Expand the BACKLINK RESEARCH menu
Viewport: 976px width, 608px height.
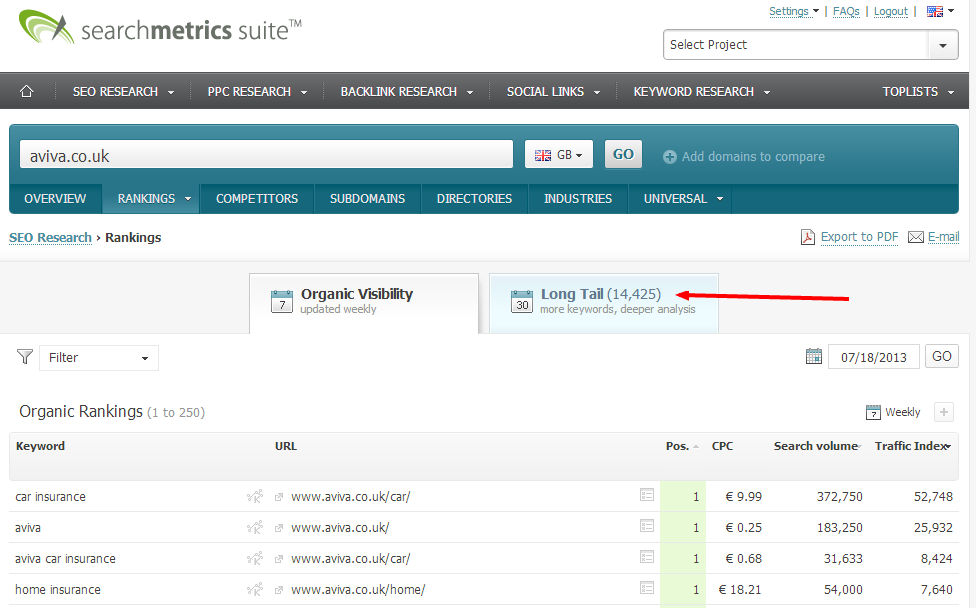(x=406, y=91)
